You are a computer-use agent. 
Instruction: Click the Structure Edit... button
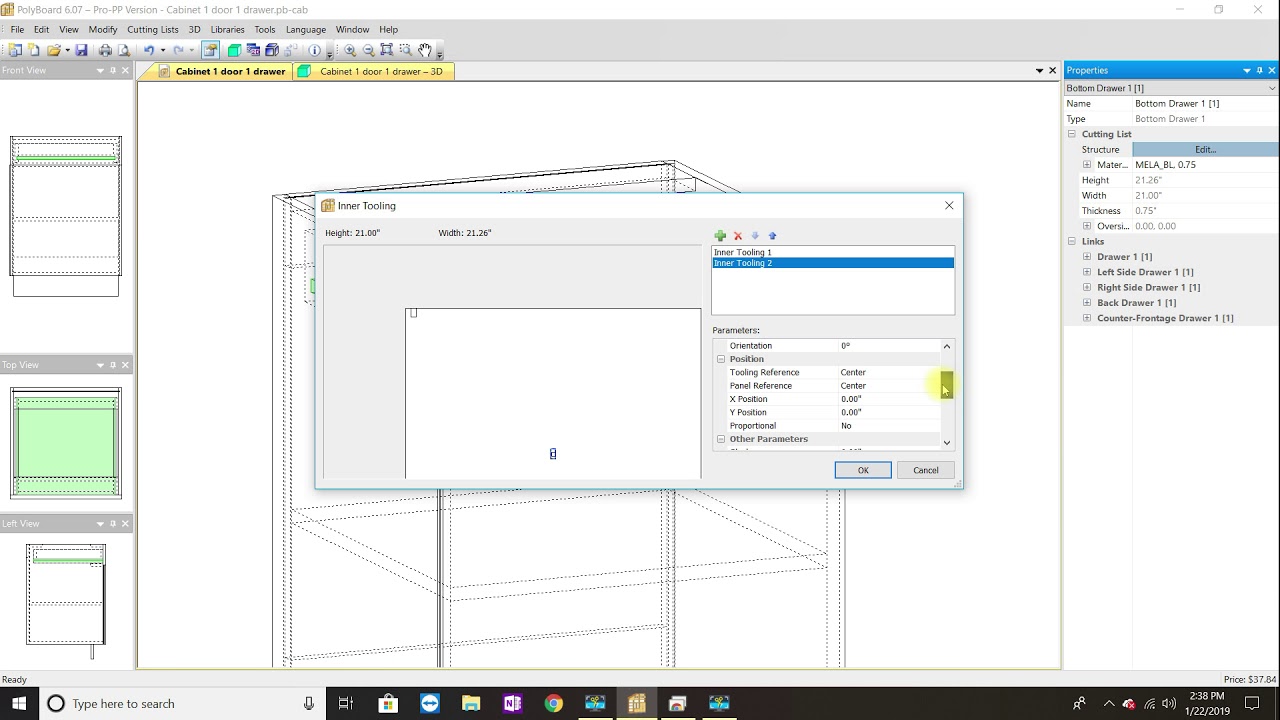coord(1205,149)
